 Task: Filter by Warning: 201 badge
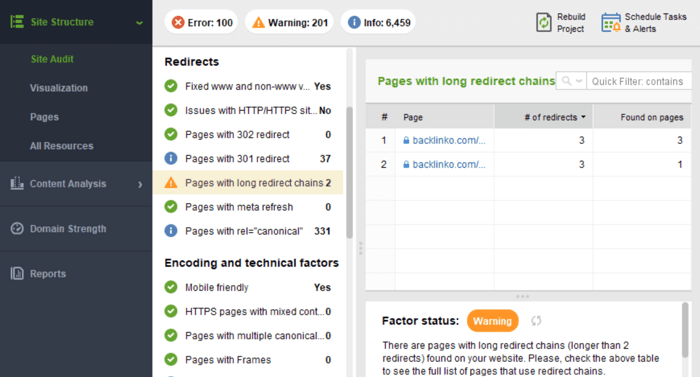point(289,22)
